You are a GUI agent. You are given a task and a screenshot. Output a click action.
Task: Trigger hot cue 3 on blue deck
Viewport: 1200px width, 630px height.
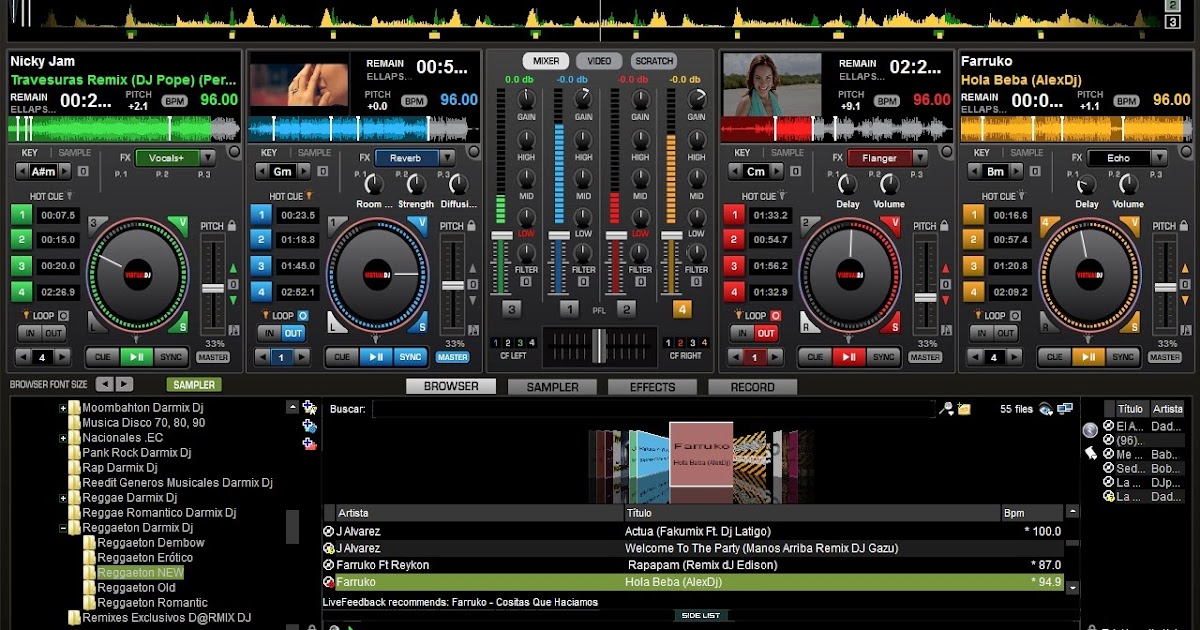[x=259, y=266]
